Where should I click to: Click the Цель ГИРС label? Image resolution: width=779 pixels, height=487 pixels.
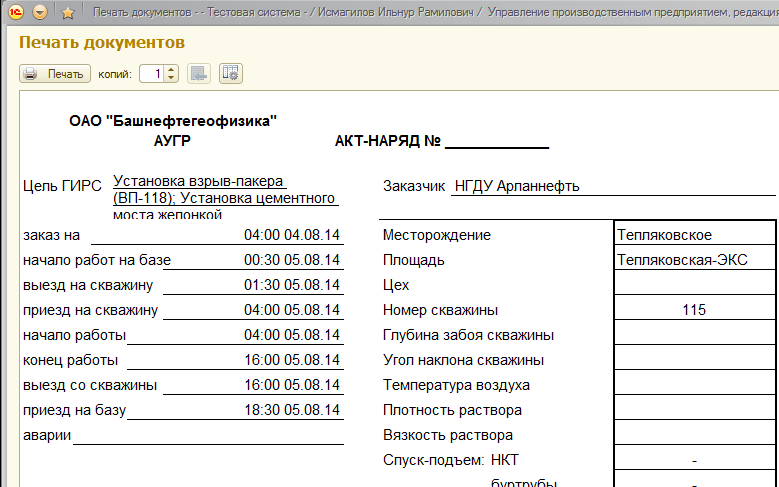point(62,186)
